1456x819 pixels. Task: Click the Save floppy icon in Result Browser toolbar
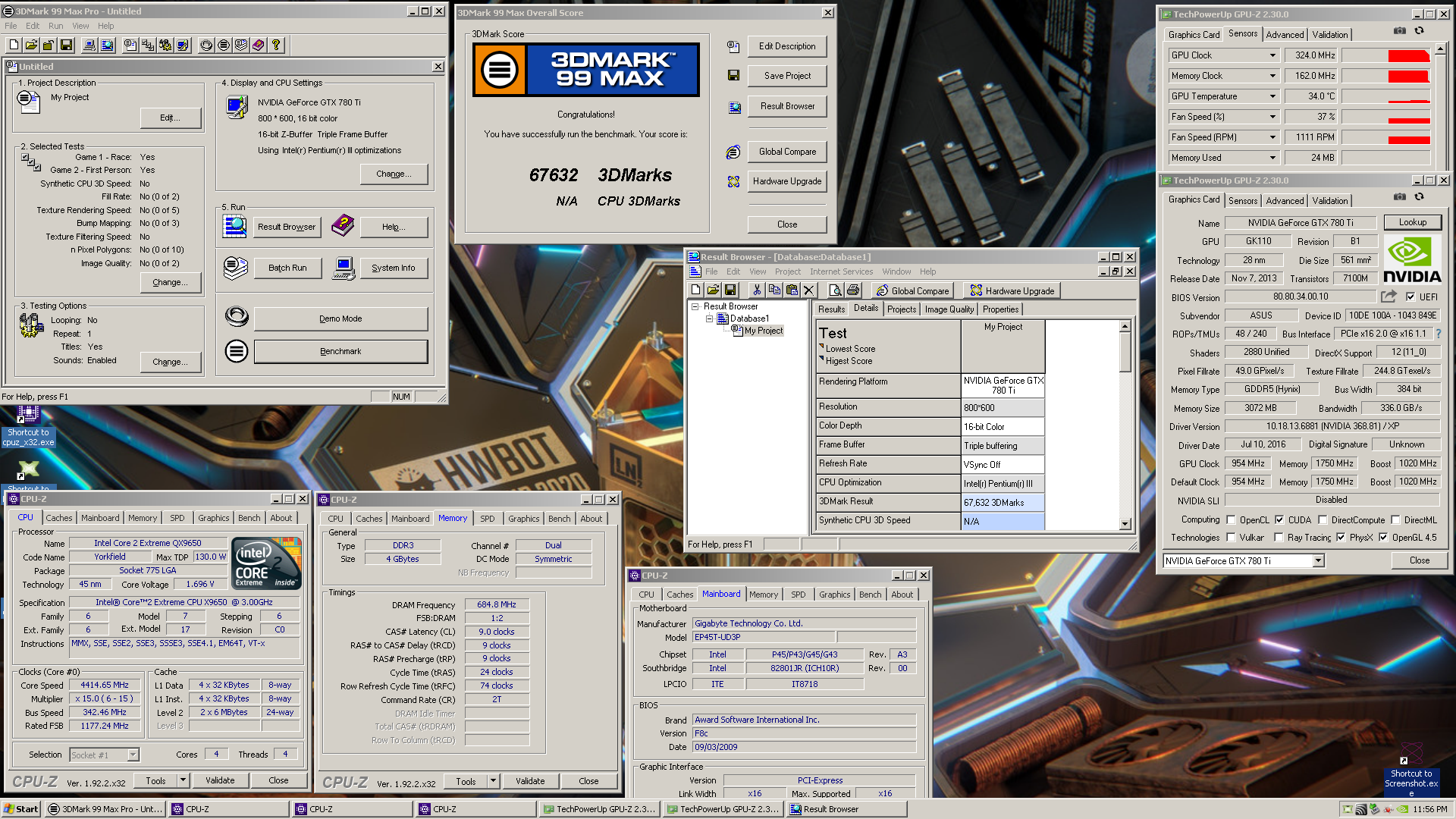pos(730,290)
